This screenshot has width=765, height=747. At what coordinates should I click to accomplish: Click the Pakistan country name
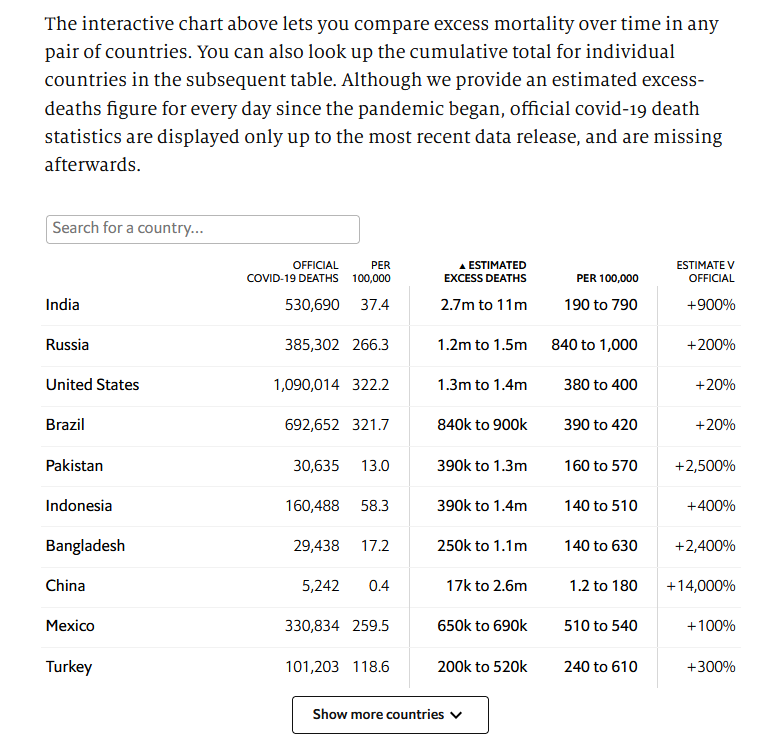coord(74,466)
